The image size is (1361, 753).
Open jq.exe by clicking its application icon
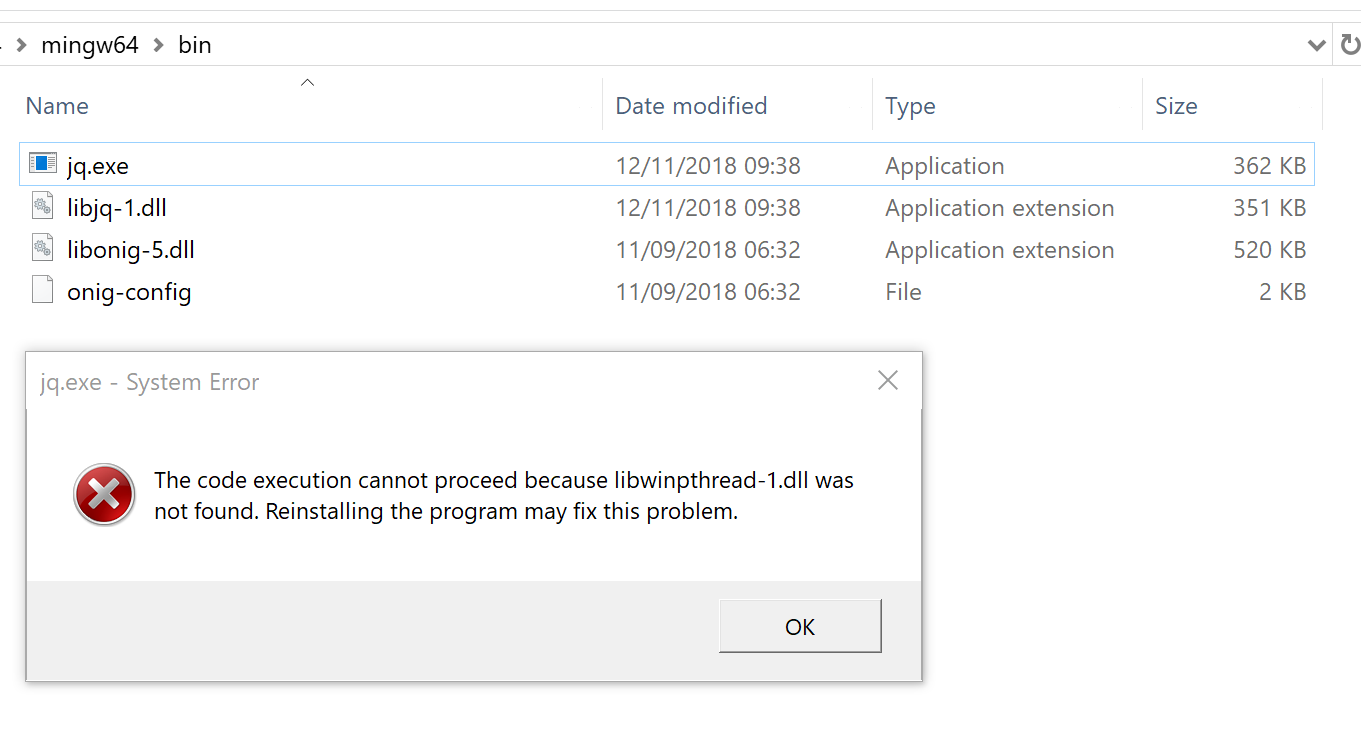(x=42, y=163)
